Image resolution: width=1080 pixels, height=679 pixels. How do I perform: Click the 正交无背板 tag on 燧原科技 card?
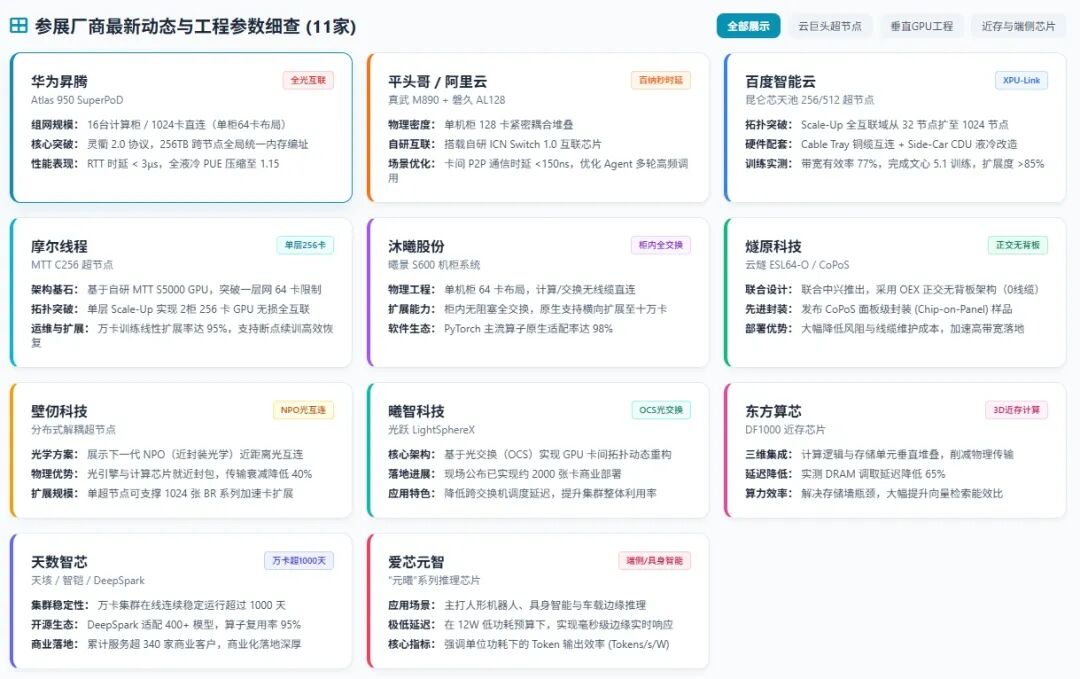click(1017, 244)
